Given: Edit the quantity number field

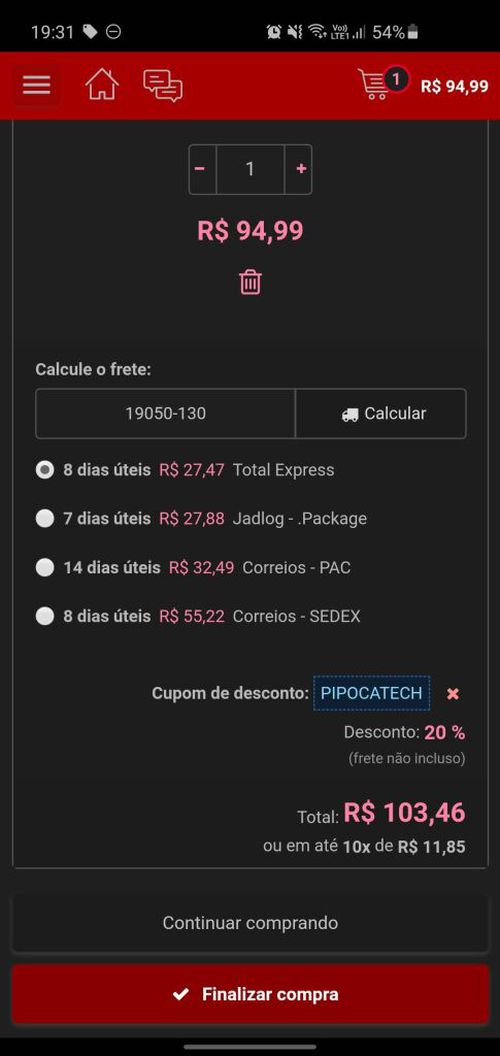Looking at the screenshot, I should [250, 169].
